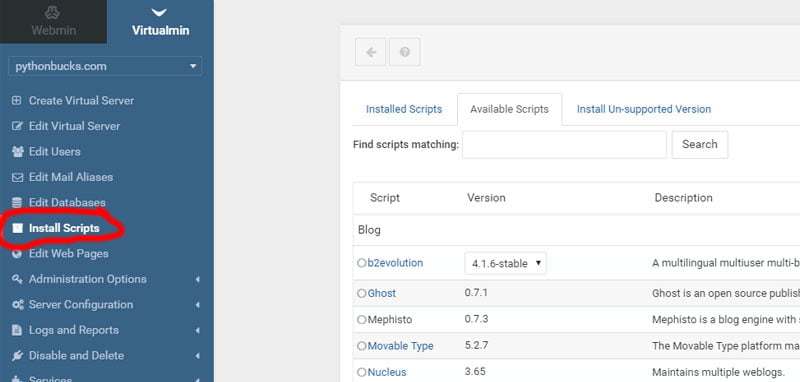Click the Virtualmin logo icon

[160, 12]
